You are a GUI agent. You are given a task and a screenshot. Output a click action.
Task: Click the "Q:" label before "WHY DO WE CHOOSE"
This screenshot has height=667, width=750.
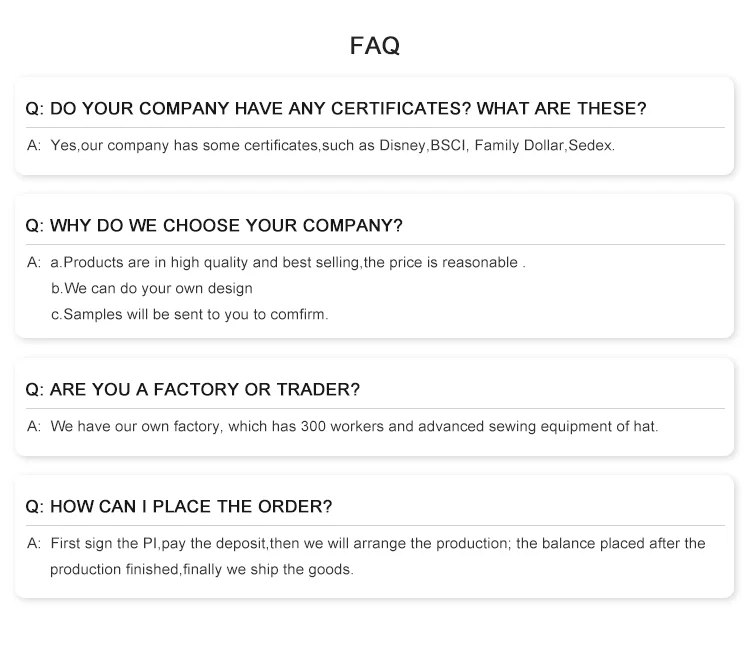[x=34, y=225]
